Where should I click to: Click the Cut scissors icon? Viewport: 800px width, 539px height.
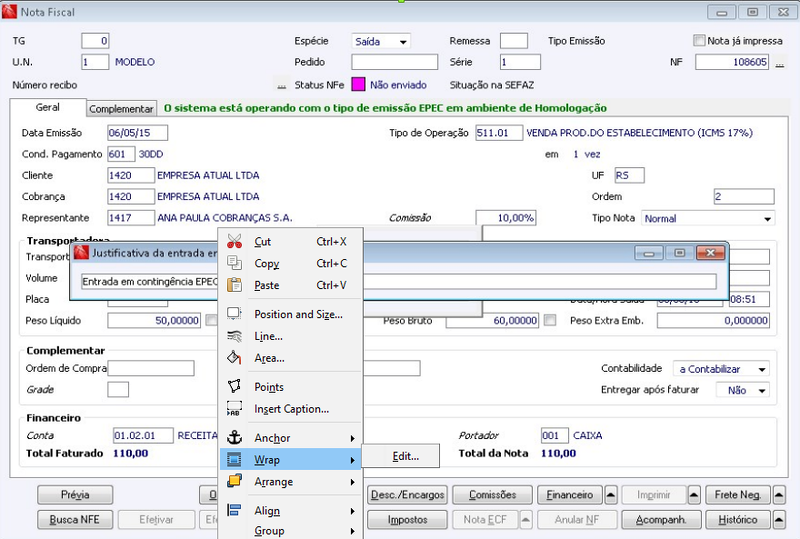(x=234, y=241)
